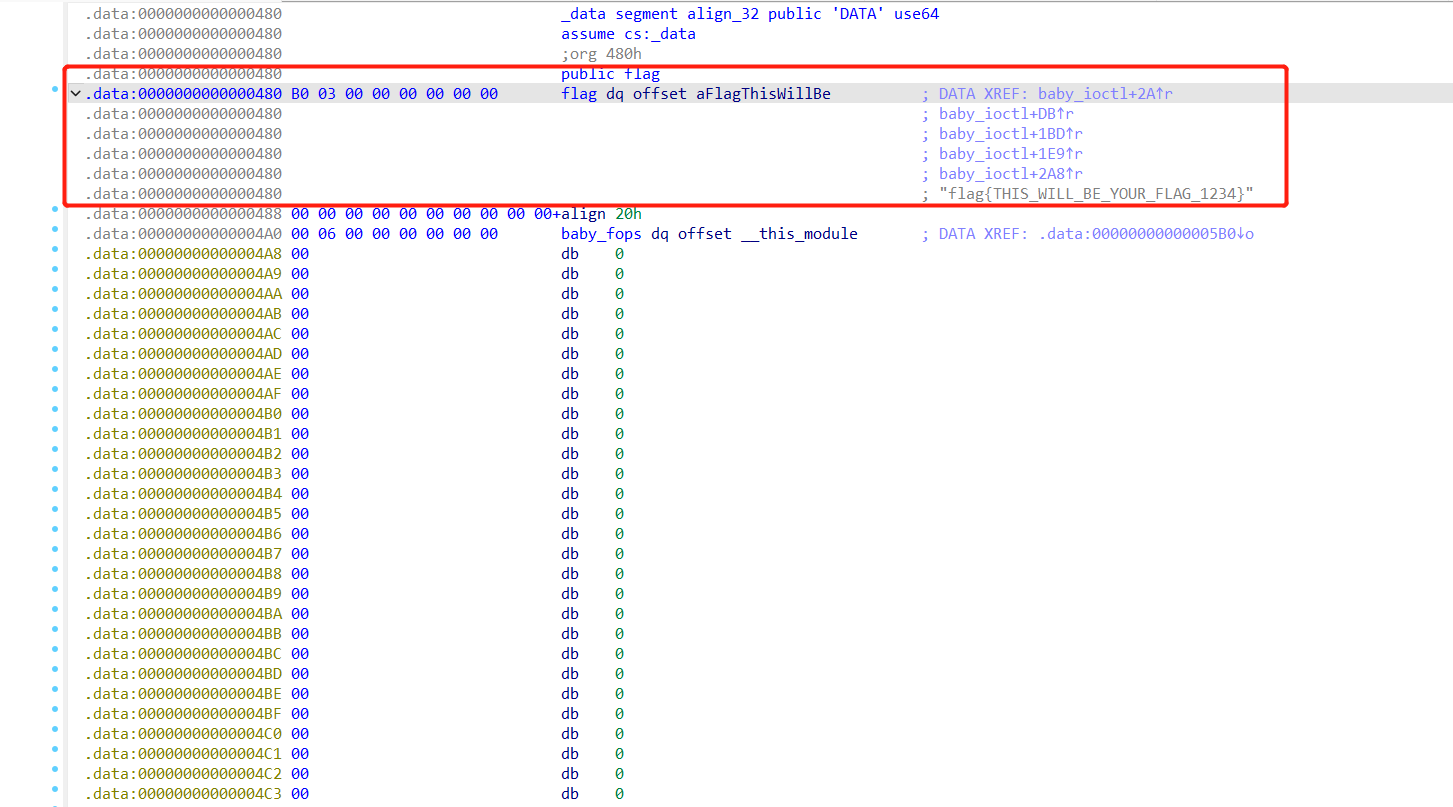Click address .data:00000000000004B3

[183, 474]
